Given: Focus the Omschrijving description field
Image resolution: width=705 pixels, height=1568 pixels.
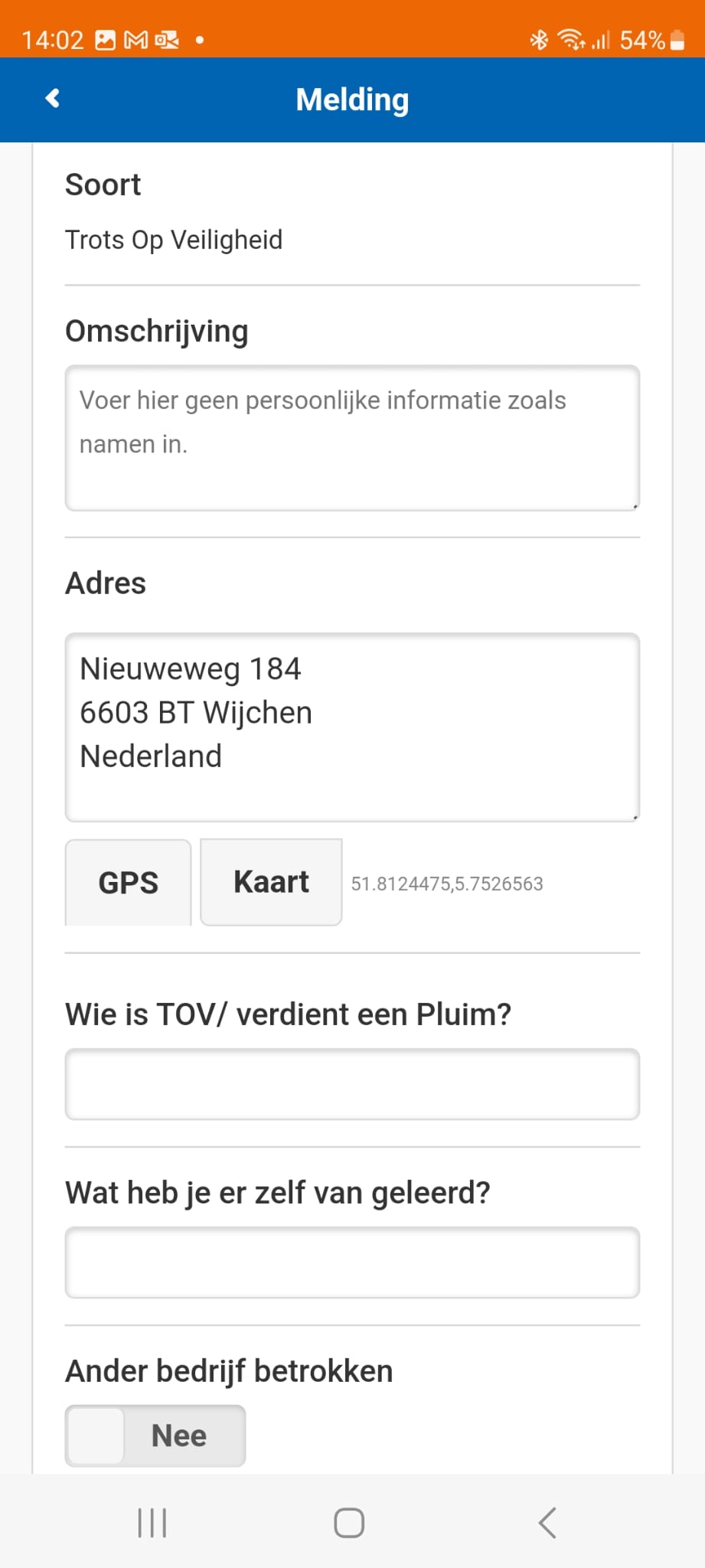Looking at the screenshot, I should [x=352, y=438].
